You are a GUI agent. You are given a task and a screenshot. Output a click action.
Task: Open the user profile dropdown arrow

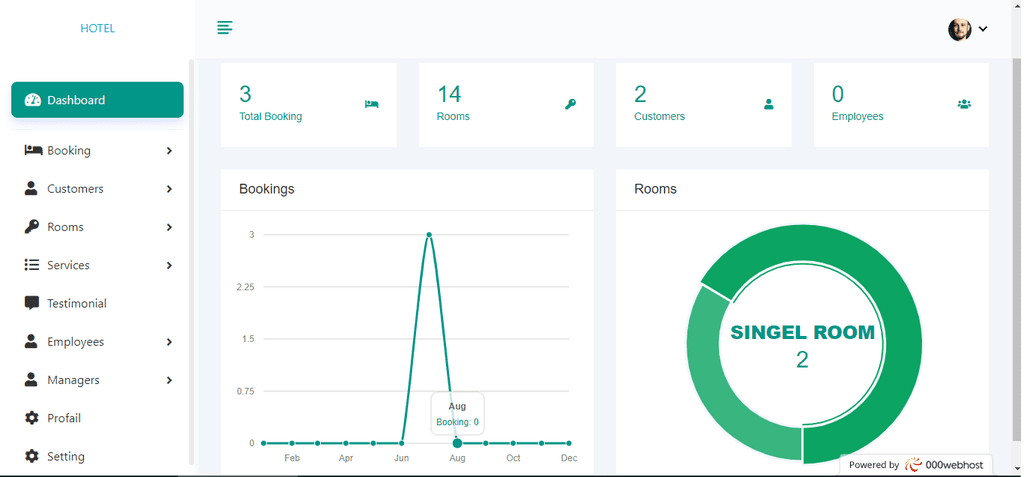(983, 29)
